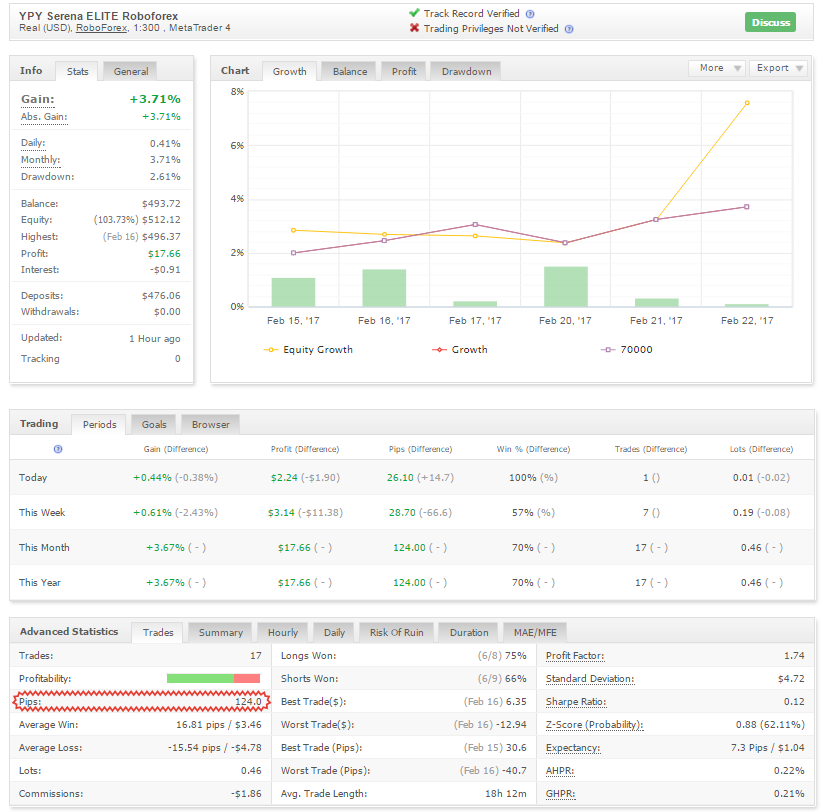The image size is (823, 812).
Task: Click Avg. Trade Length value 18h 12m
Action: [x=505, y=794]
